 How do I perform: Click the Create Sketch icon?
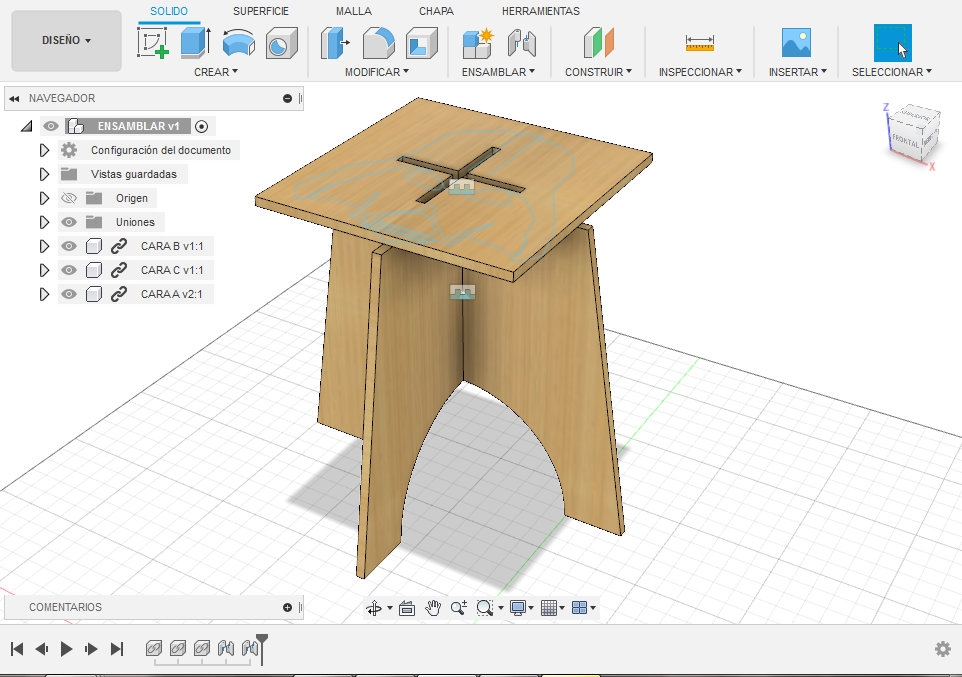(x=153, y=43)
